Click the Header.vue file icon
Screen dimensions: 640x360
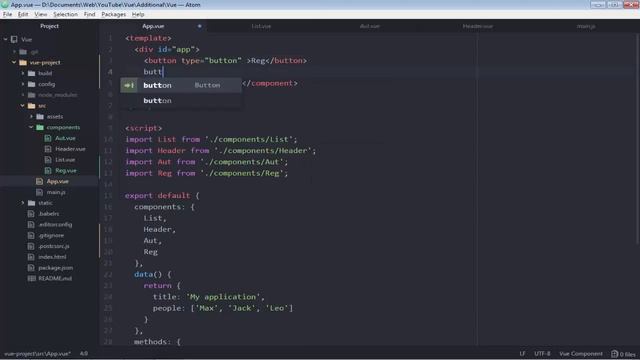coord(48,149)
